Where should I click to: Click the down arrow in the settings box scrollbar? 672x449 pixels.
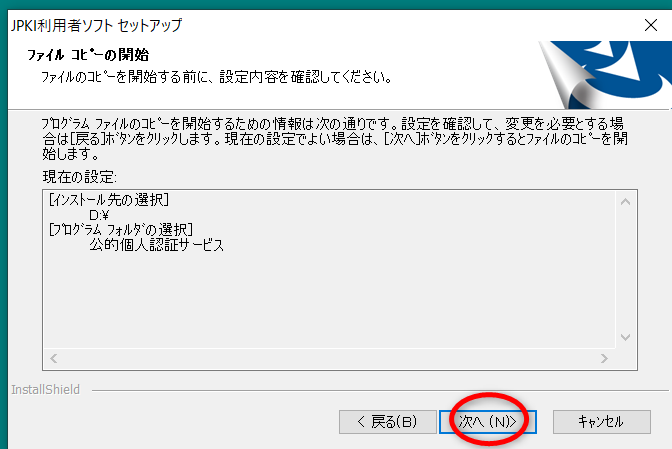tap(626, 337)
